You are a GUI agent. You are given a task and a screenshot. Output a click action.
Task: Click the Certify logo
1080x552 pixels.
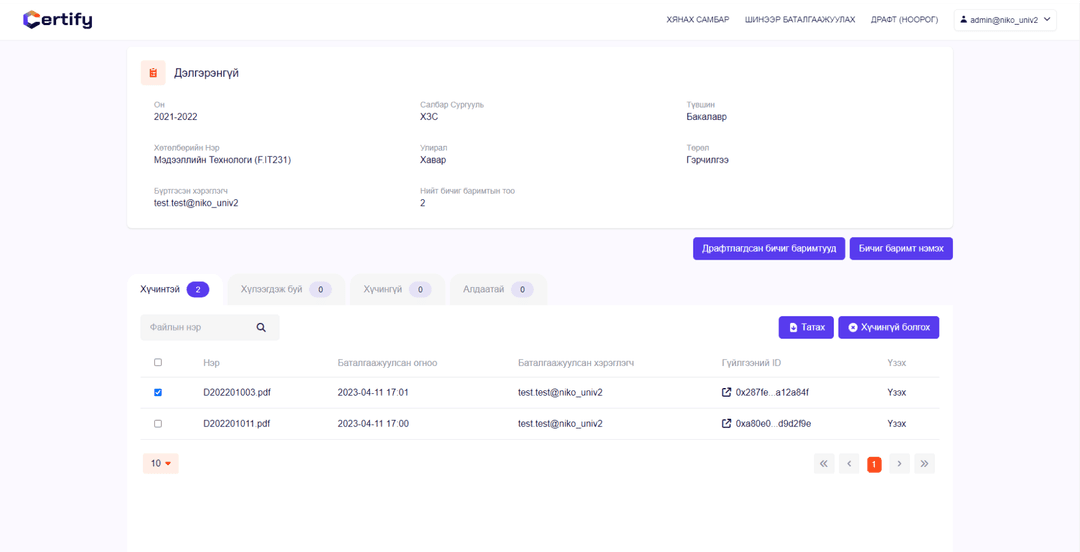point(58,19)
